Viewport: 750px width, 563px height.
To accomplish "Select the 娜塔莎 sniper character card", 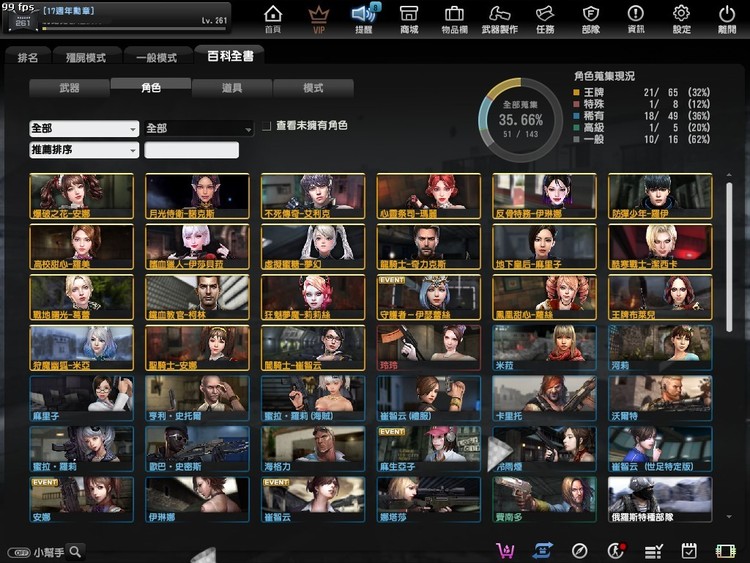I will 429,499.
